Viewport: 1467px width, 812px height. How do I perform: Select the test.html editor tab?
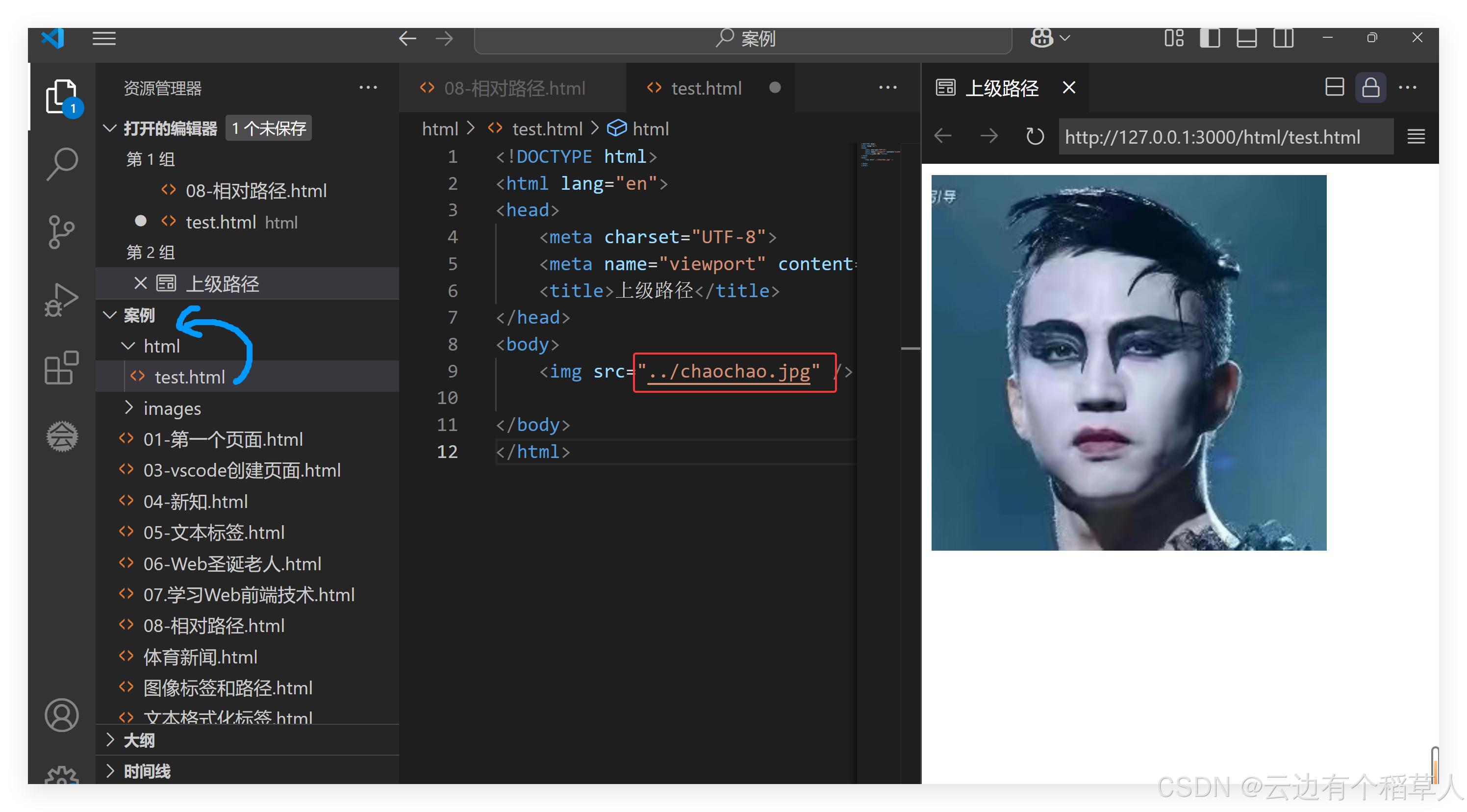coord(706,88)
